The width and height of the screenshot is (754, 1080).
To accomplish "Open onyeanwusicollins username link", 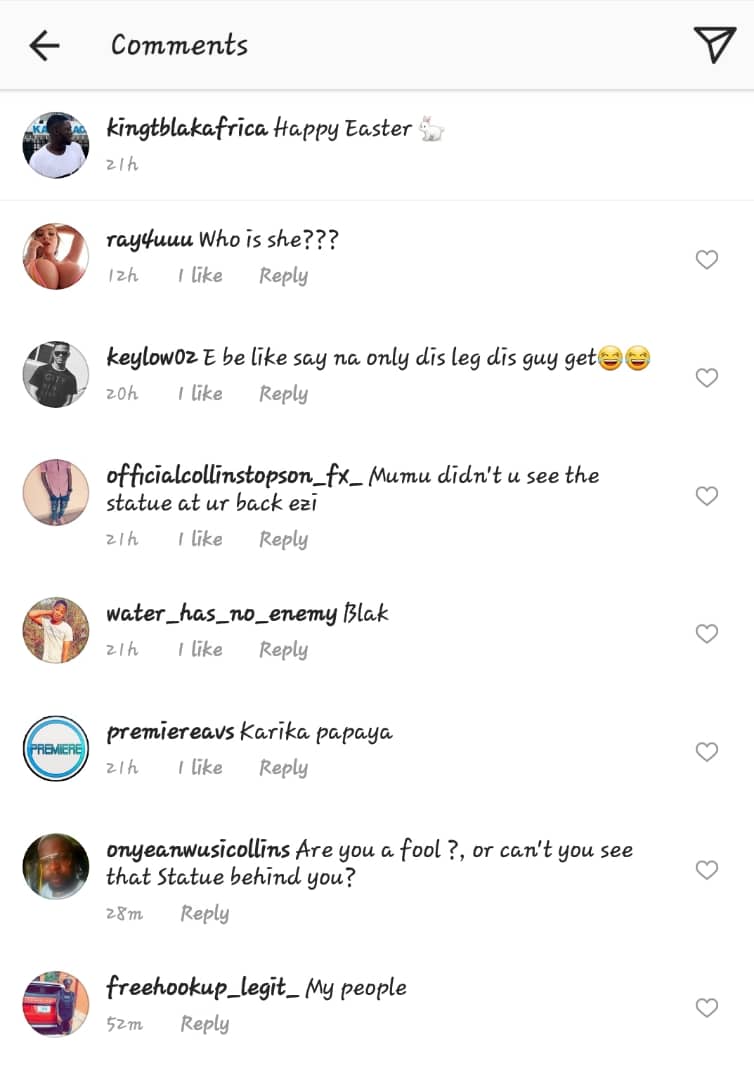I will pos(198,850).
